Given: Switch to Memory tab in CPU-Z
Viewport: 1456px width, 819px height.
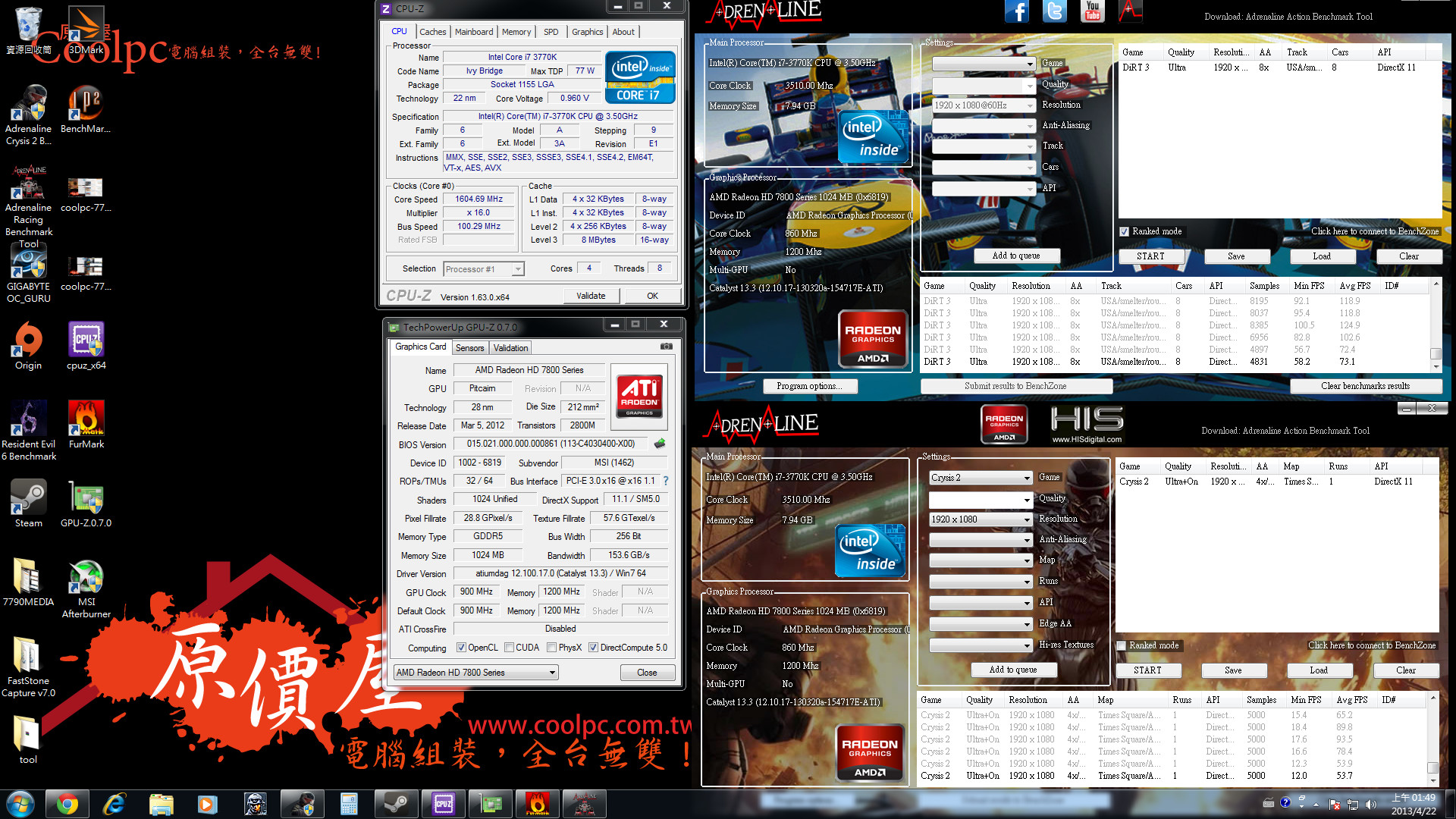Looking at the screenshot, I should click(516, 32).
